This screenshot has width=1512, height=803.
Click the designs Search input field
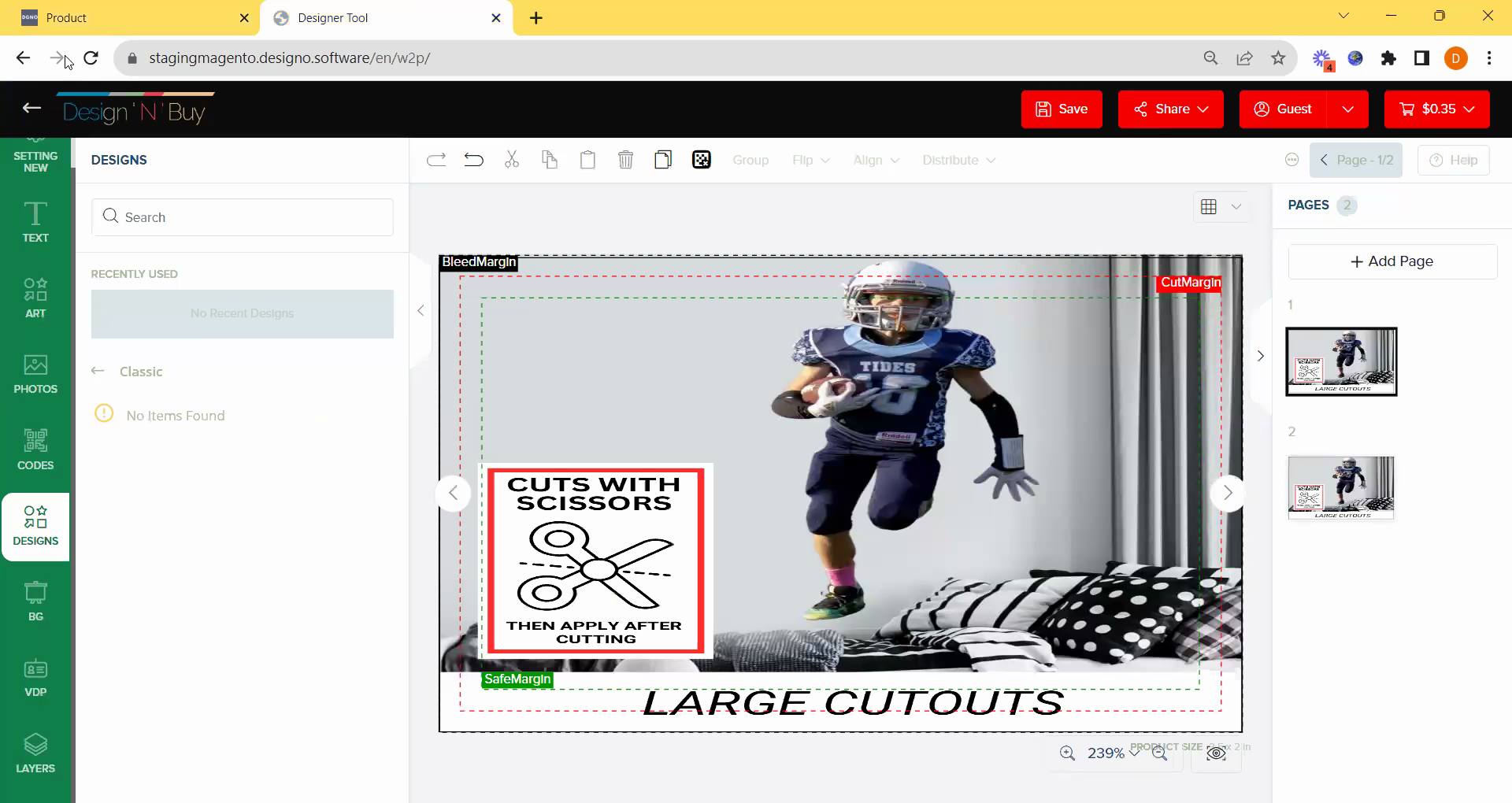coord(243,217)
